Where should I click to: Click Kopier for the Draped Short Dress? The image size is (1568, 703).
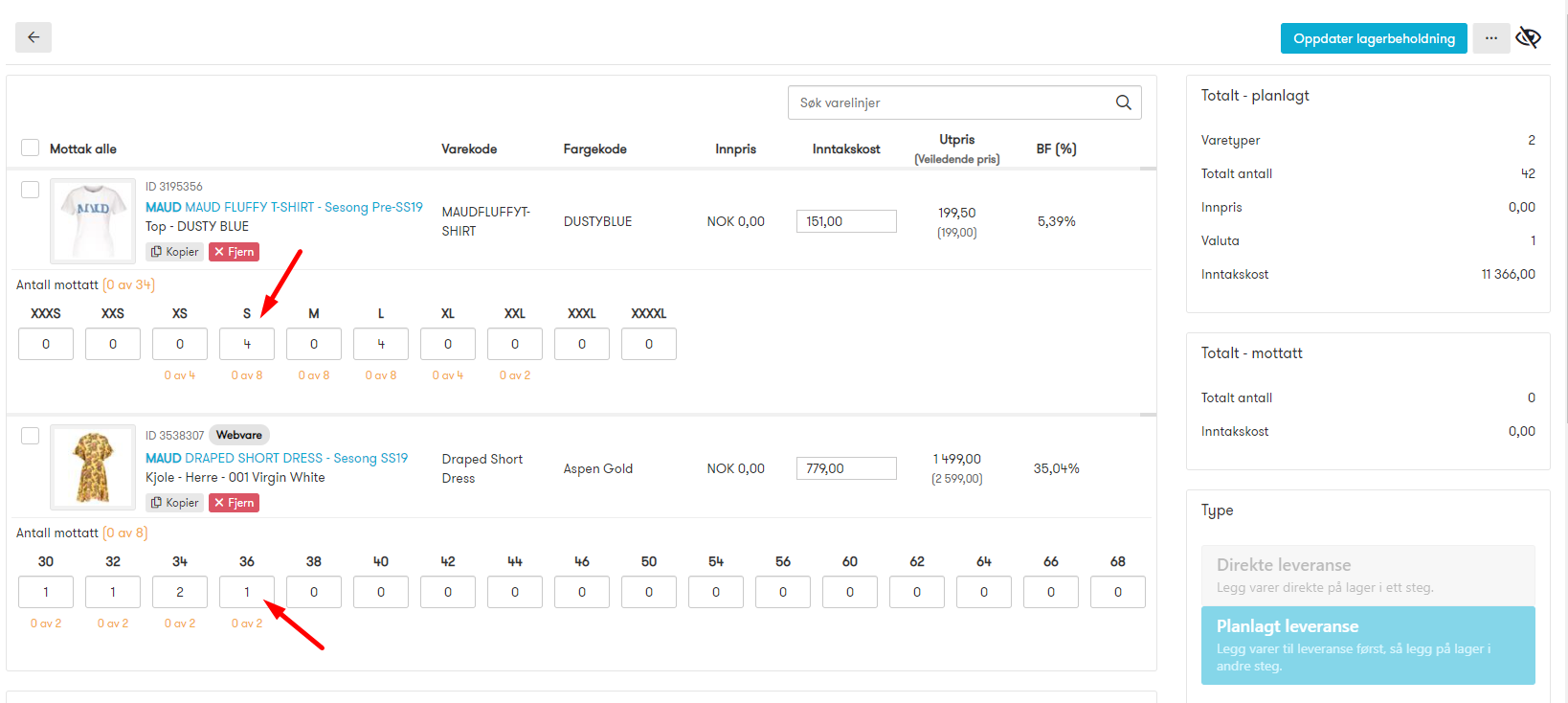click(174, 503)
